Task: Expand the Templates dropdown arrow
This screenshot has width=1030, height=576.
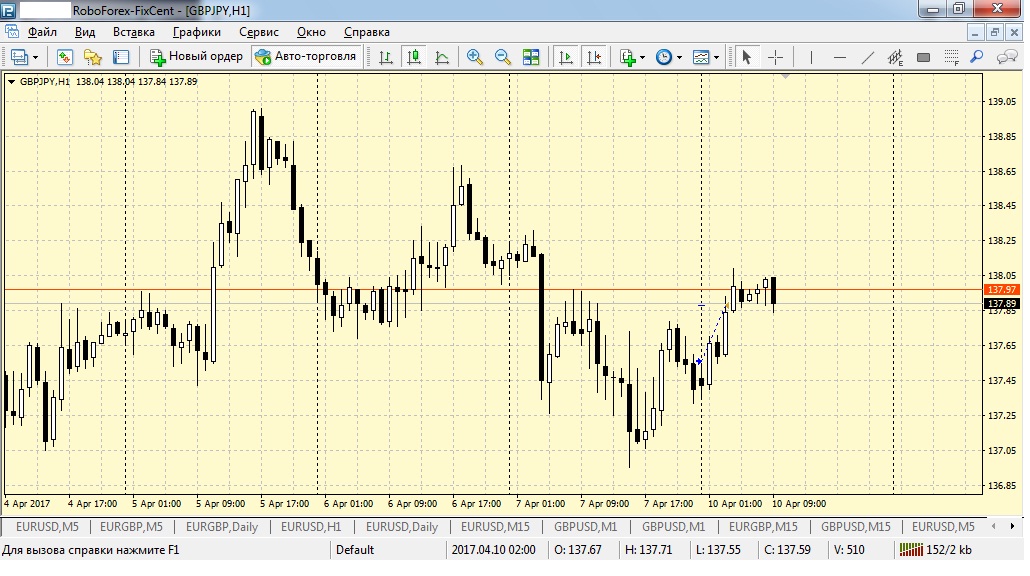Action: tap(716, 58)
